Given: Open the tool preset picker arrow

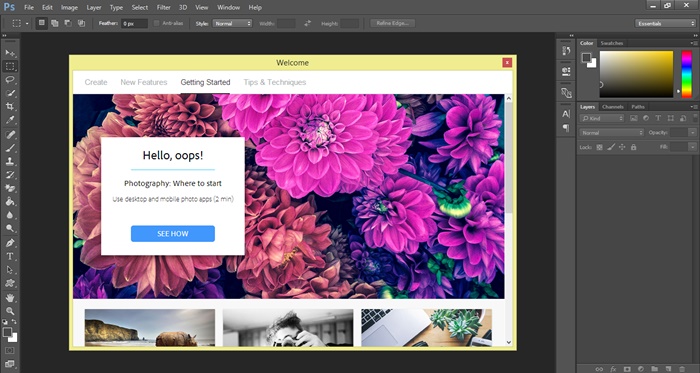Looking at the screenshot, I should coord(27,24).
